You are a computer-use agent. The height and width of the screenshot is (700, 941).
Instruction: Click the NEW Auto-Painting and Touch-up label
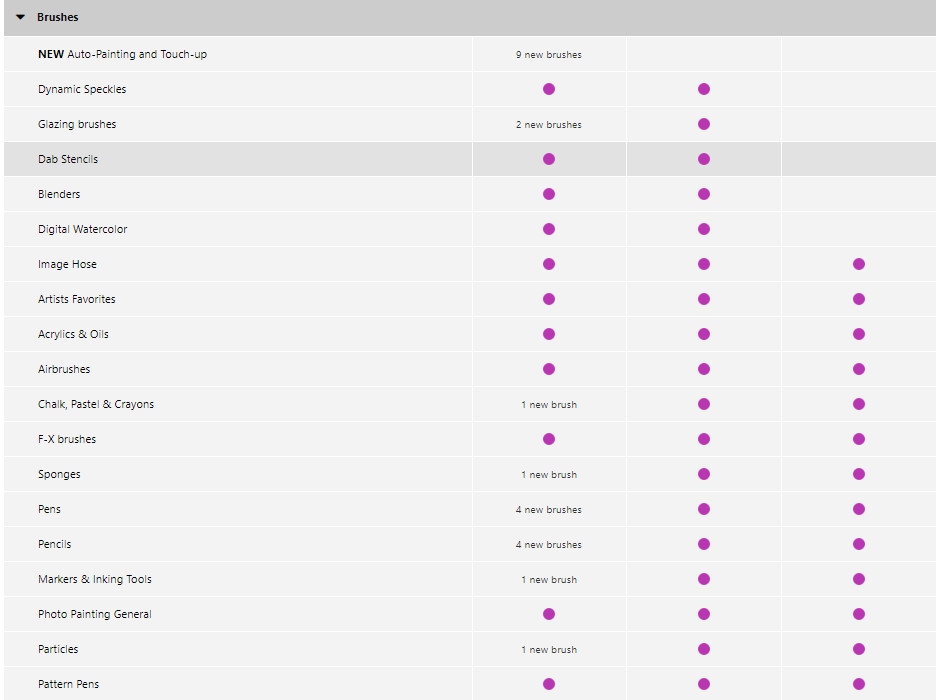coord(122,54)
